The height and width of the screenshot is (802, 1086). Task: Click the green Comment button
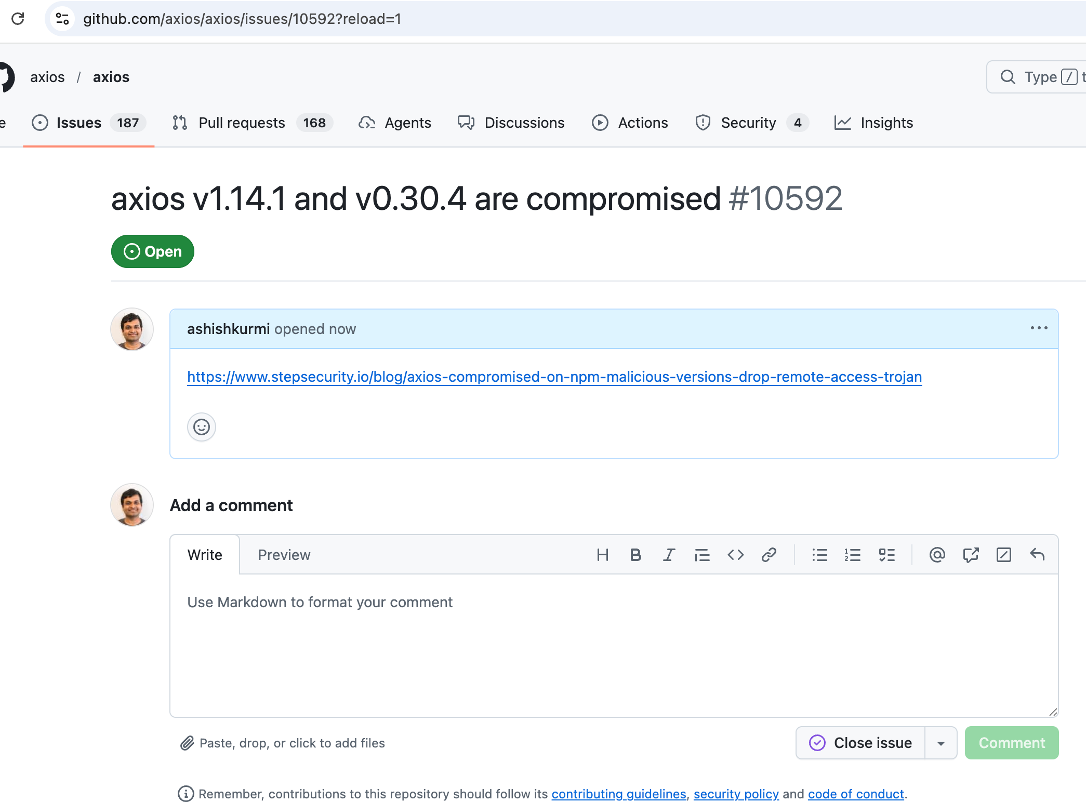click(1012, 743)
